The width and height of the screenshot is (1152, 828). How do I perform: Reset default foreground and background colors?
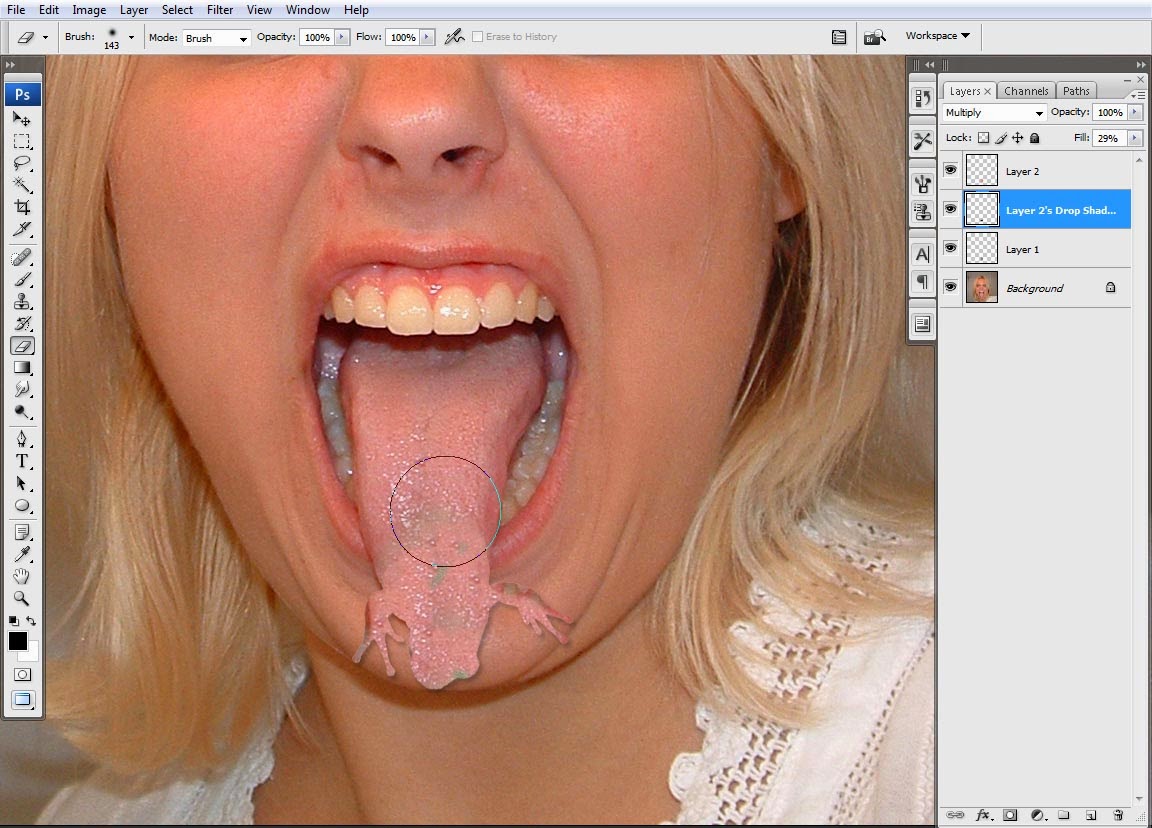(13, 621)
